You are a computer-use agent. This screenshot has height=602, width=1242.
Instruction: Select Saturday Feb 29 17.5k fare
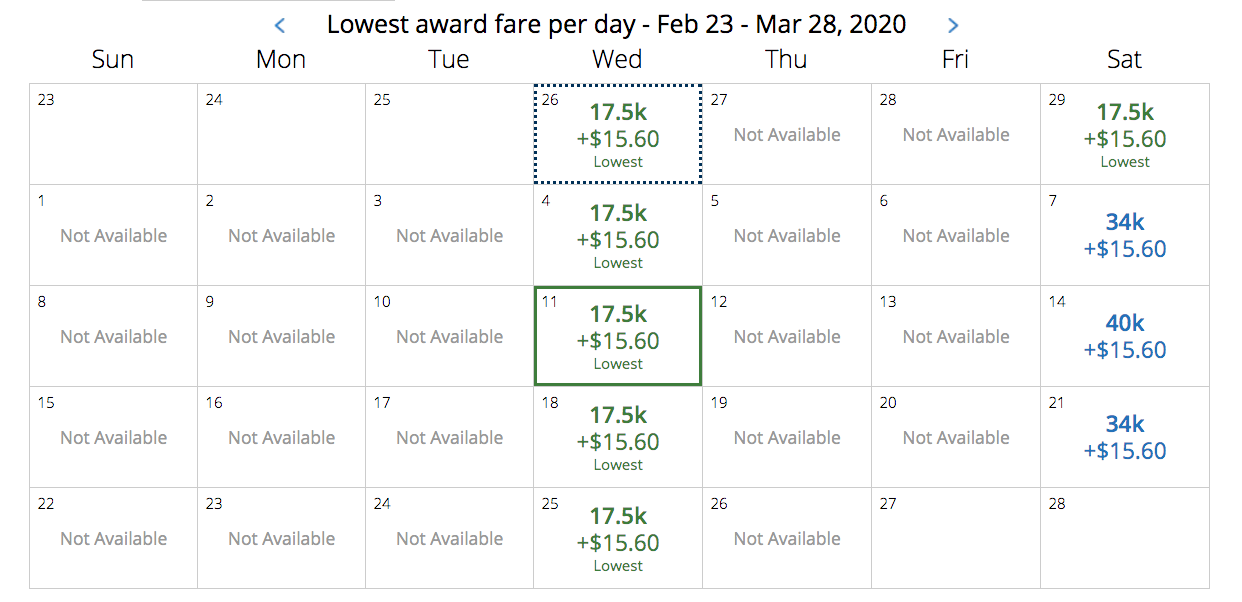tap(1125, 135)
